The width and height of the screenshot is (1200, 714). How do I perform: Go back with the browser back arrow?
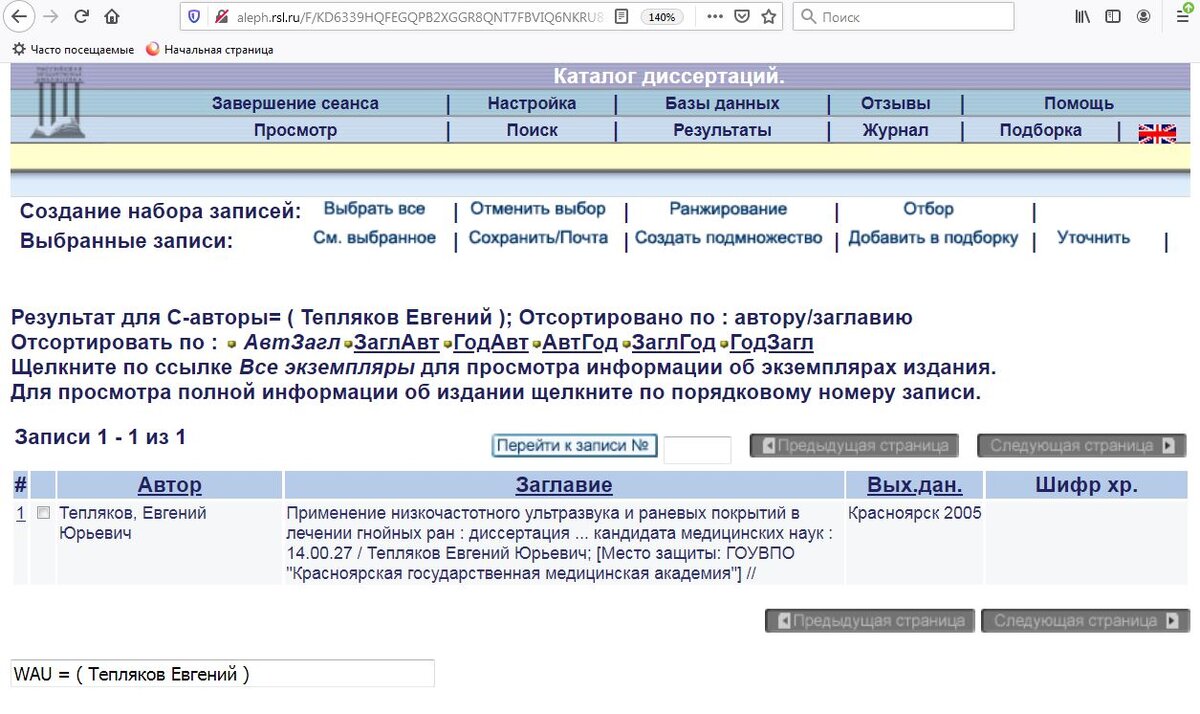click(x=19, y=16)
